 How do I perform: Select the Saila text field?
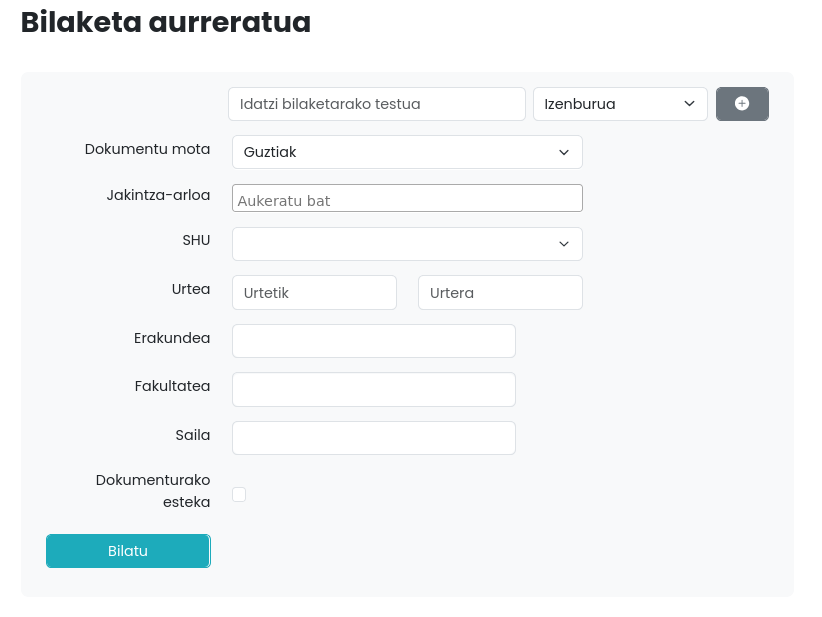[x=374, y=438]
